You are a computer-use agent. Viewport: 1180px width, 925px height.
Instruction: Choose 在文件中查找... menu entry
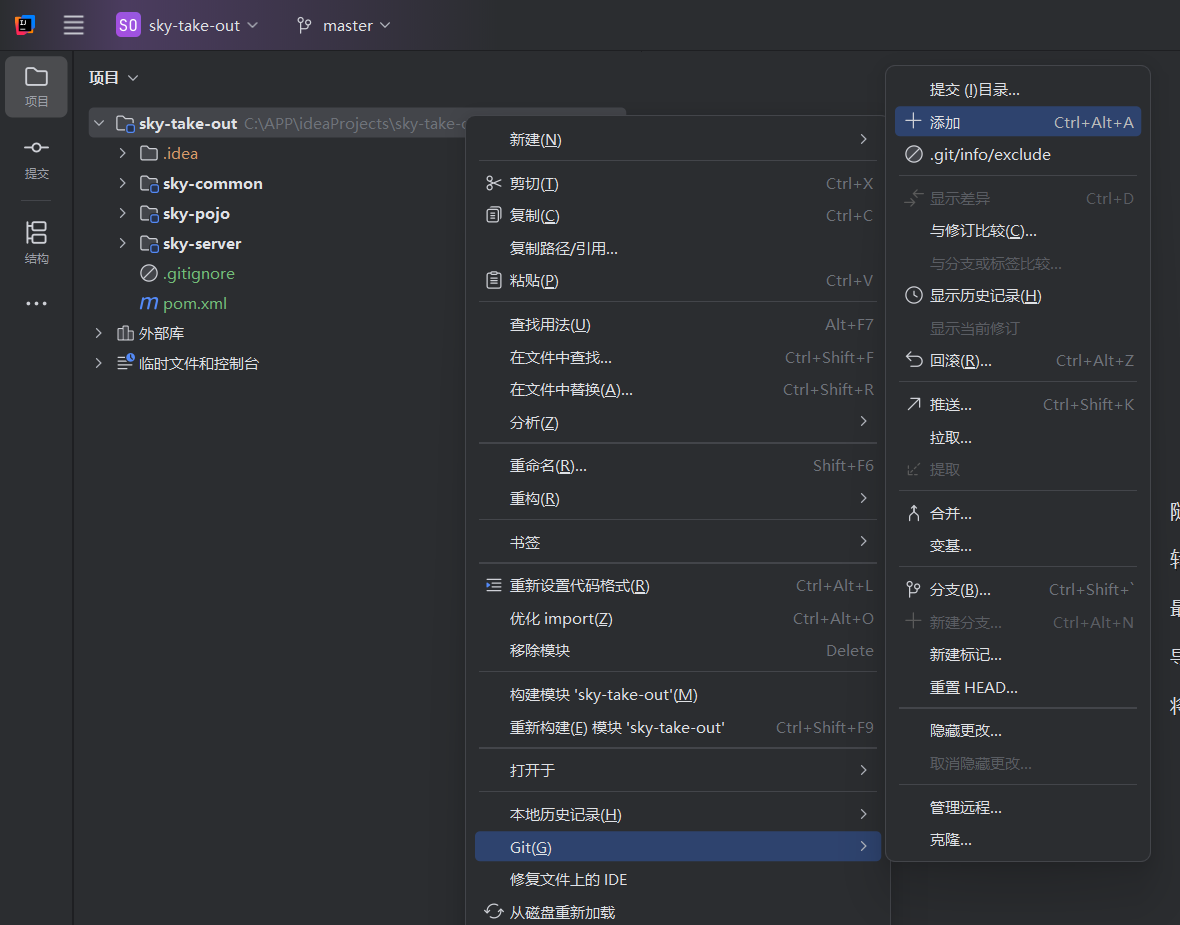[x=677, y=358]
